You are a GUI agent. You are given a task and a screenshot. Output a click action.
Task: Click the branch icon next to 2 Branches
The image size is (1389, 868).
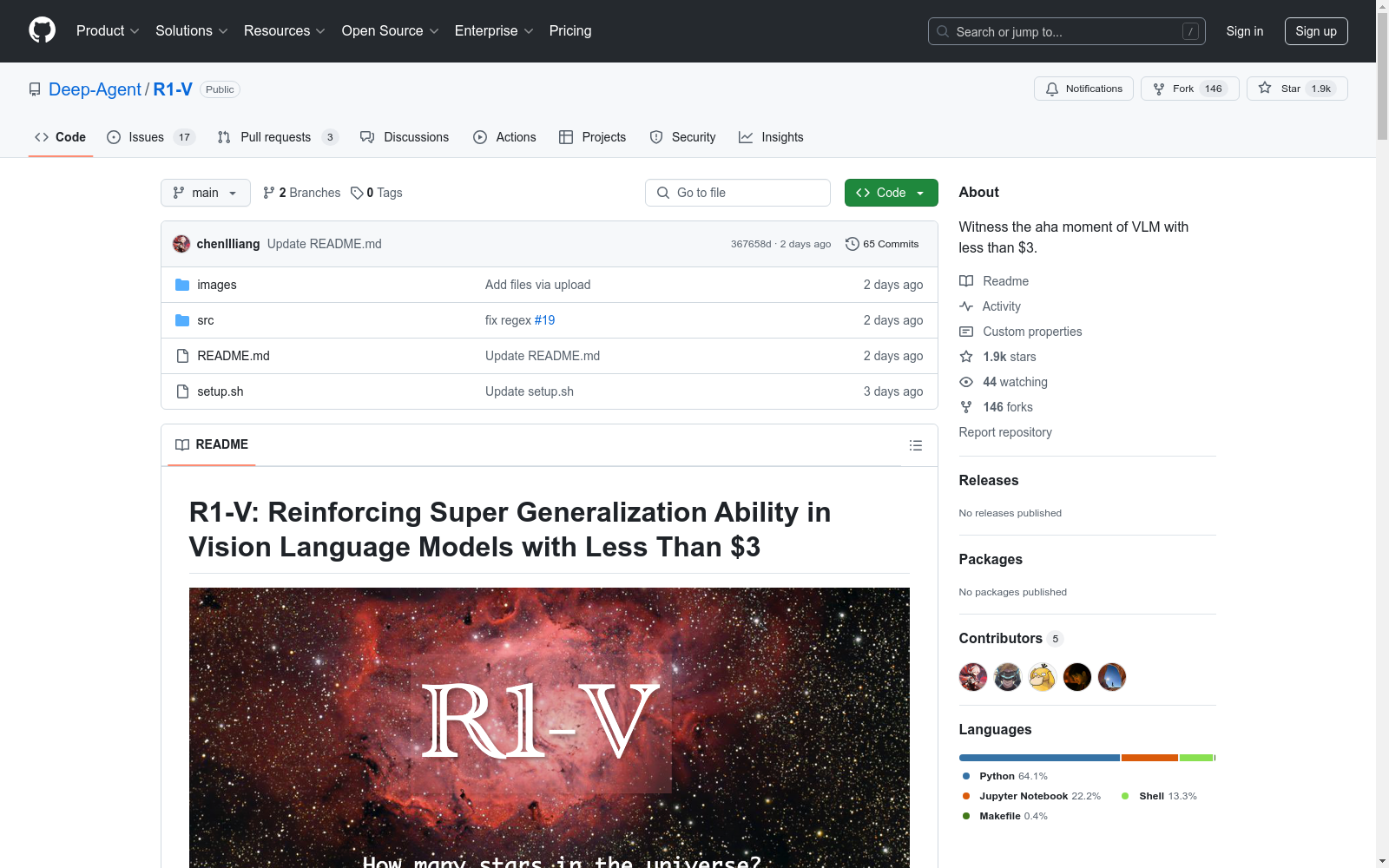point(269,193)
